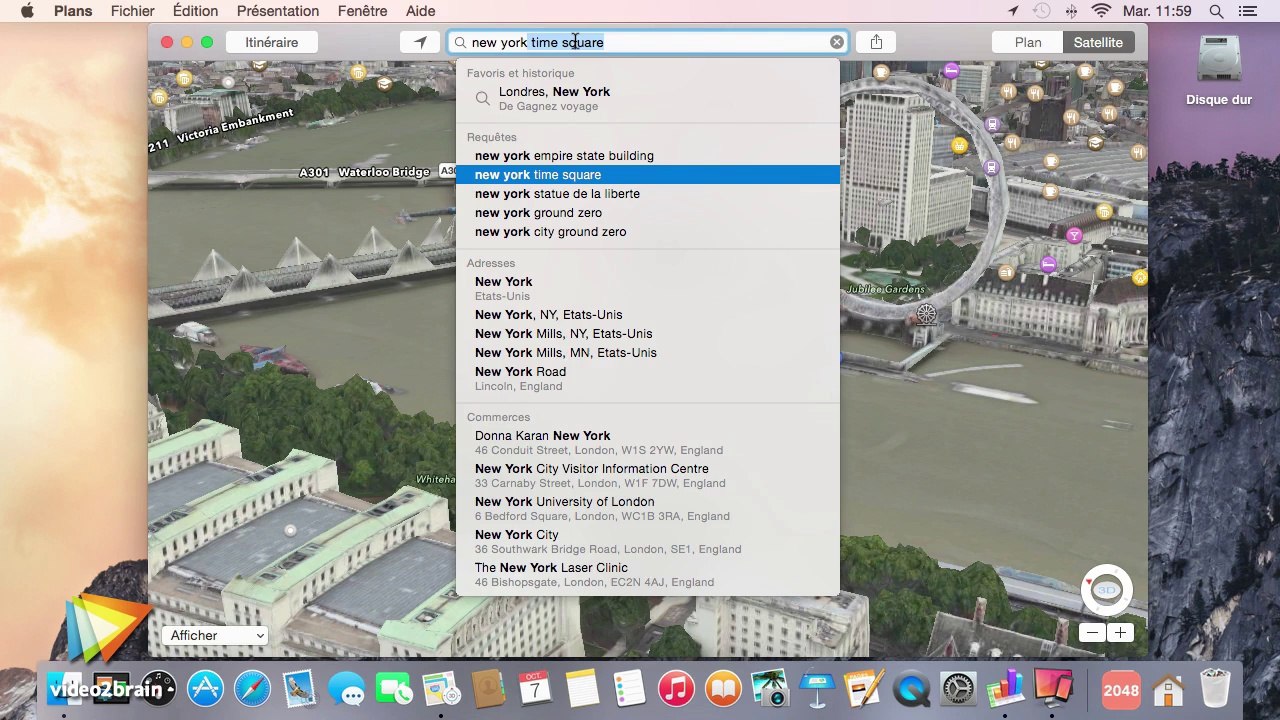The image size is (1280, 720).
Task: Choose highlighted suggestion new york time square
Action: point(648,175)
